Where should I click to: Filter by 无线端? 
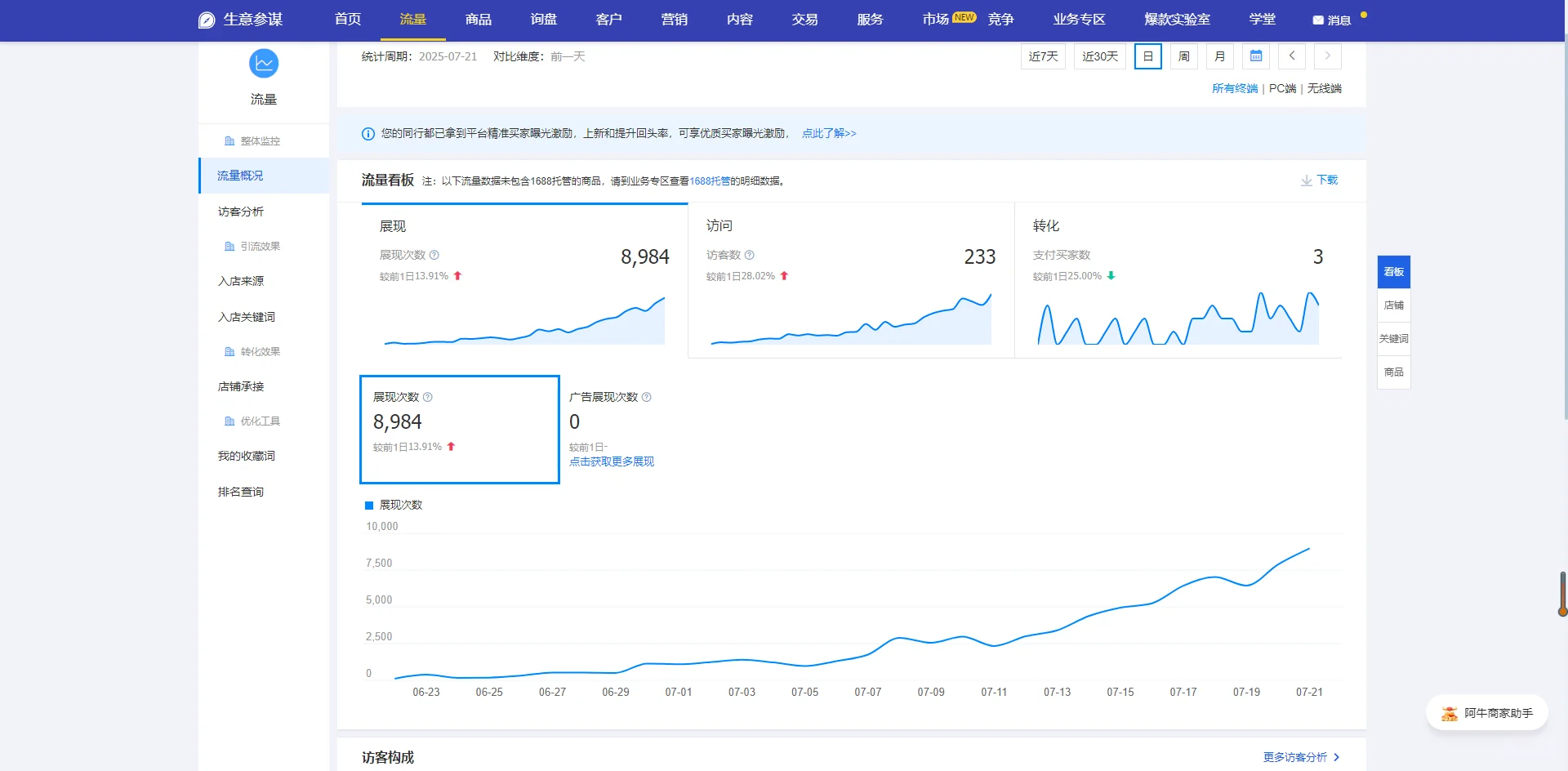(1325, 88)
